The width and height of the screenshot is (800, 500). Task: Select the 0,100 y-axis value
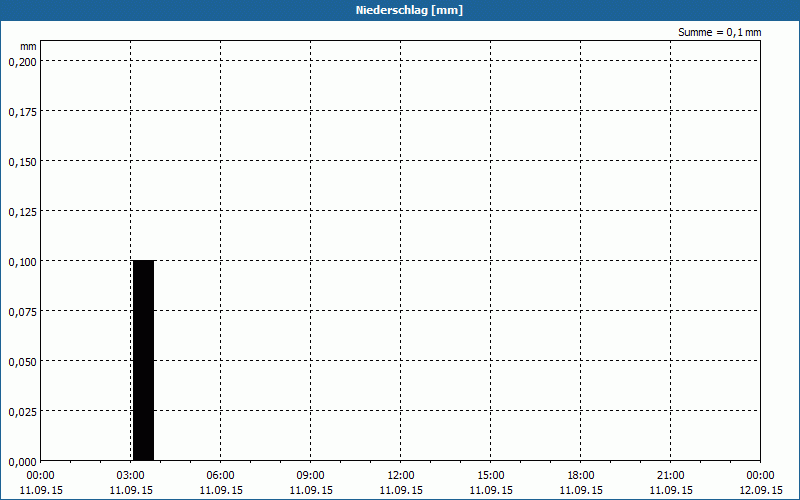pos(22,262)
